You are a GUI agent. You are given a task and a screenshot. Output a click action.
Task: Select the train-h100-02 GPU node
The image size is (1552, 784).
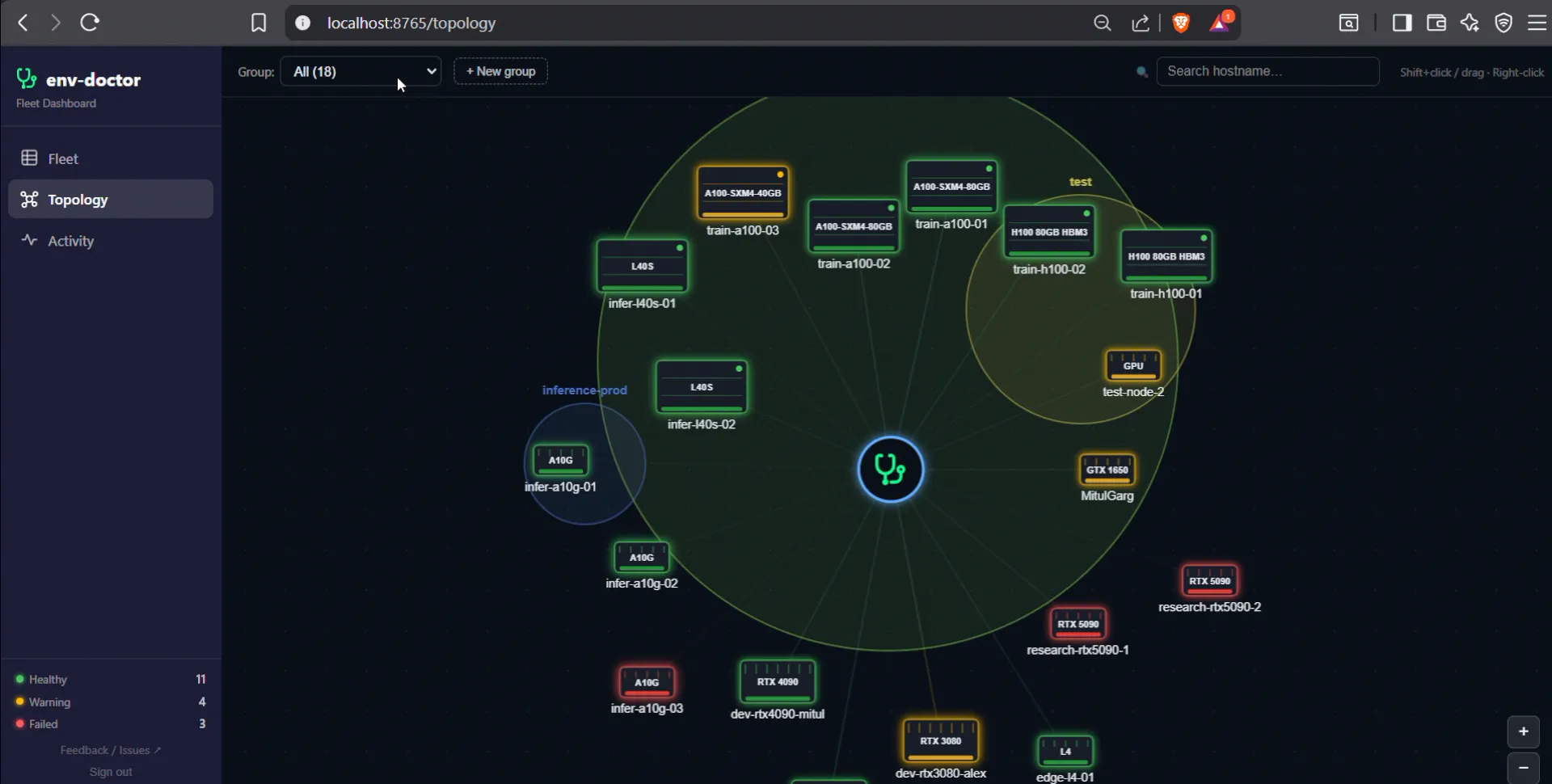click(1049, 231)
